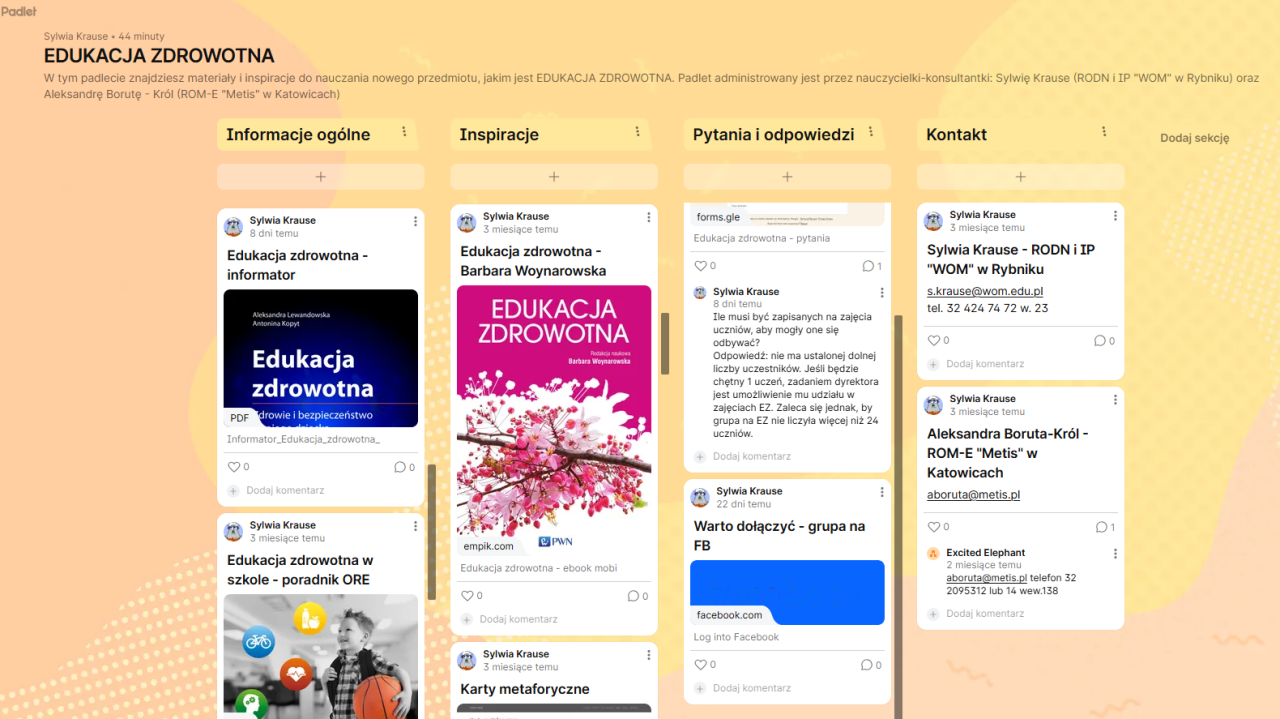Add comment under Excited Elephant comment
Screen dimensions: 1280x719
[985, 614]
